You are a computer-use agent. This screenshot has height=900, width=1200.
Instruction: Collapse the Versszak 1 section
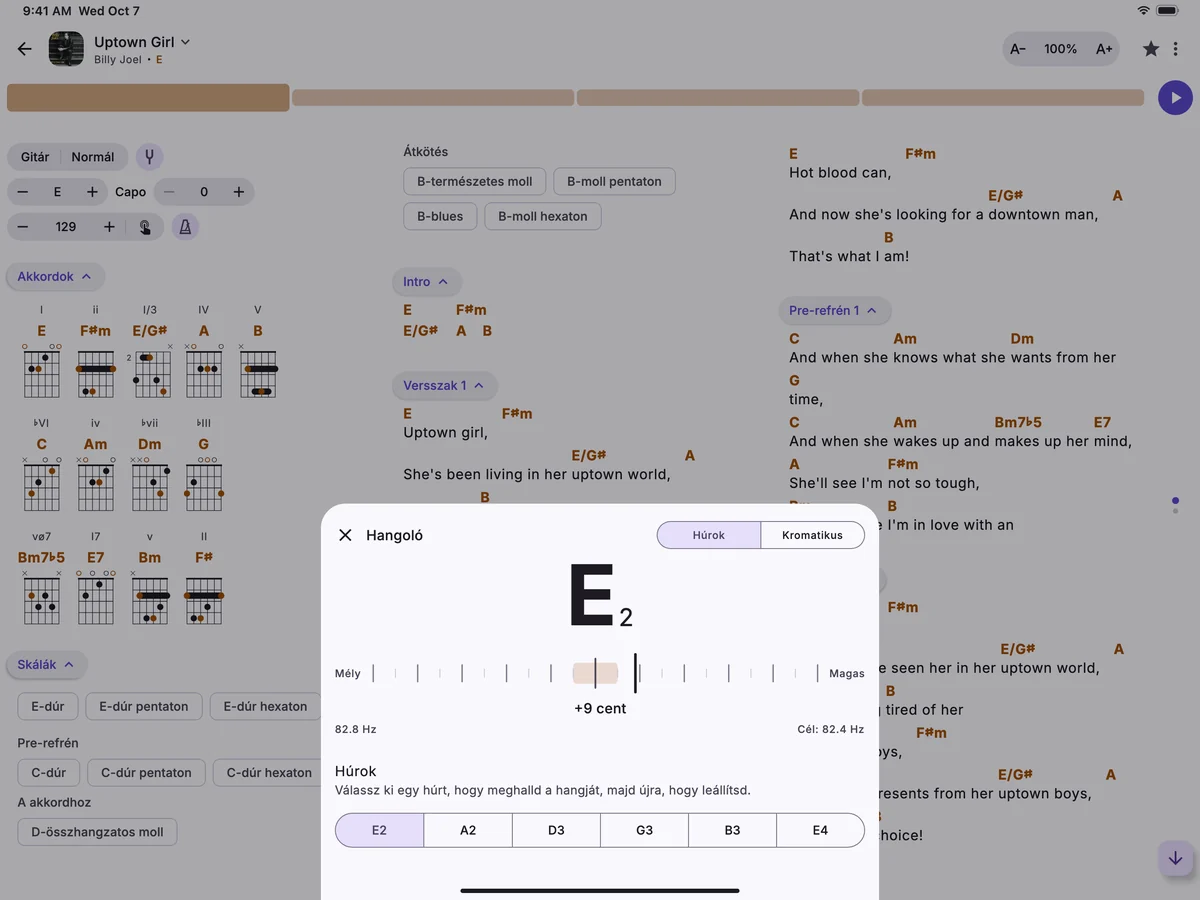pyautogui.click(x=445, y=385)
